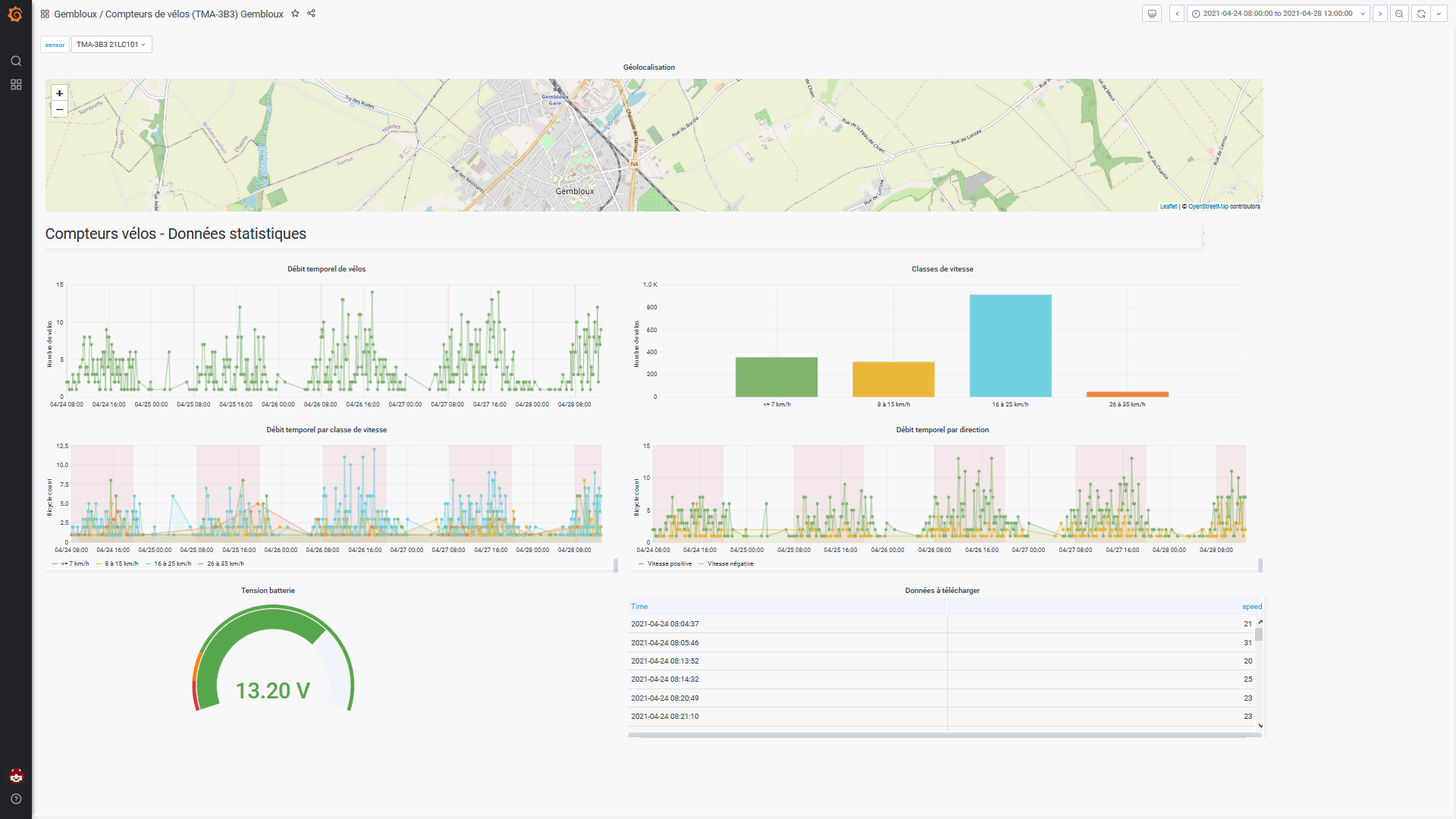Open the sensor TMA-3B3 21LC101 dropdown

pos(111,45)
